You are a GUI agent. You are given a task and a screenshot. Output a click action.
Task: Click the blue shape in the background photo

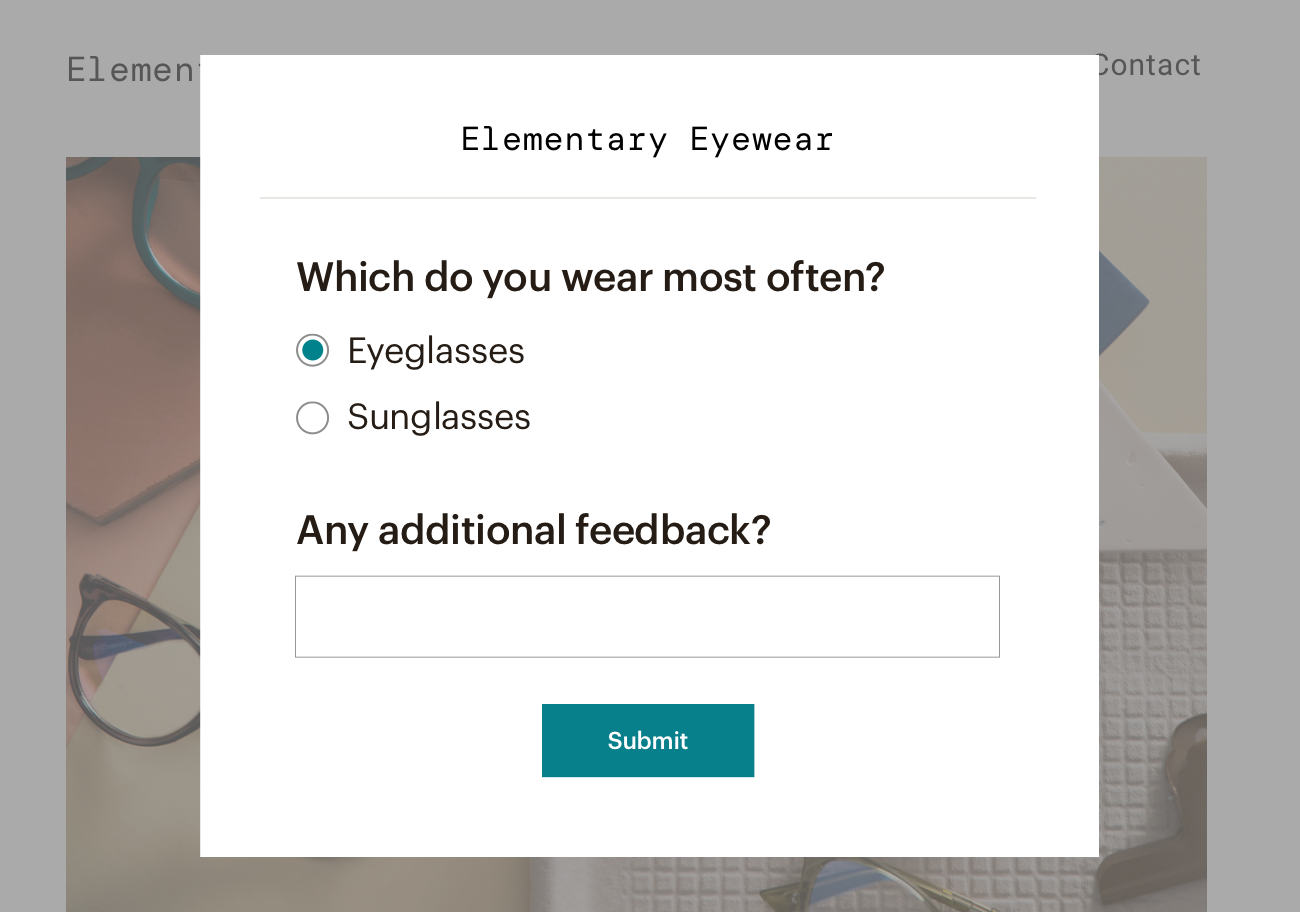[1125, 300]
